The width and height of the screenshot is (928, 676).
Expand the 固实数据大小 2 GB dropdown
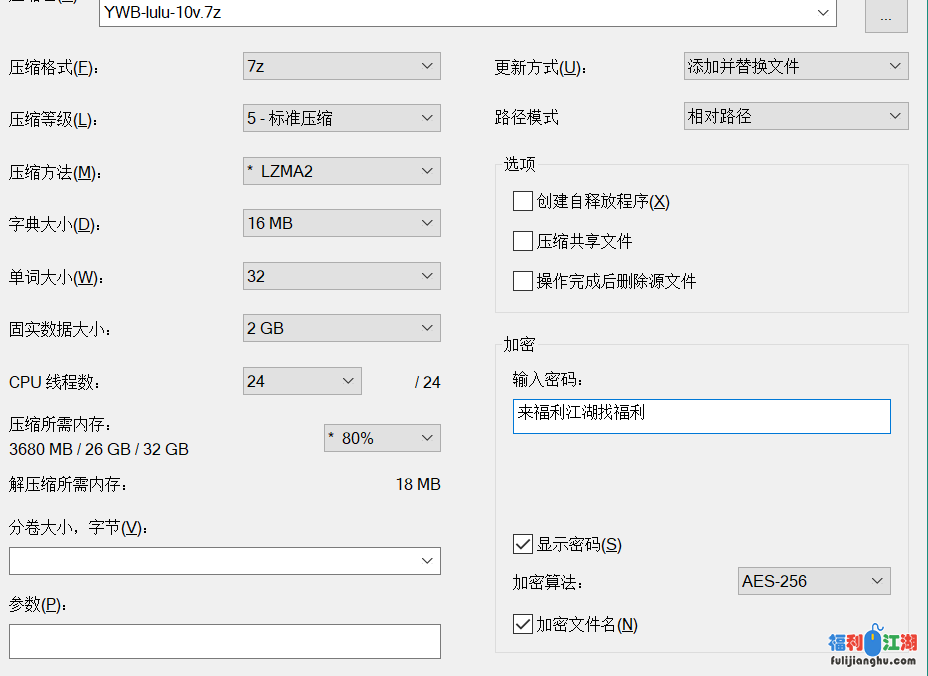(x=341, y=328)
